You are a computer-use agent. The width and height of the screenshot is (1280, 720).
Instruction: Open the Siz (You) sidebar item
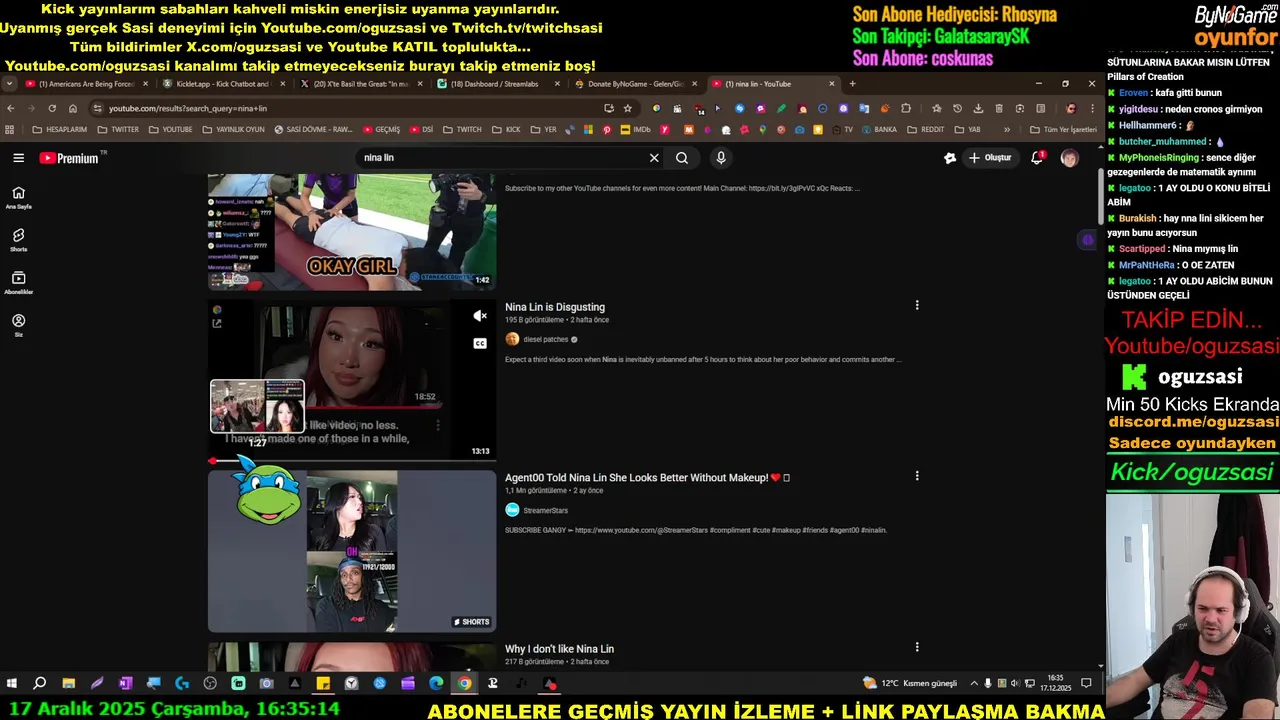click(18, 325)
